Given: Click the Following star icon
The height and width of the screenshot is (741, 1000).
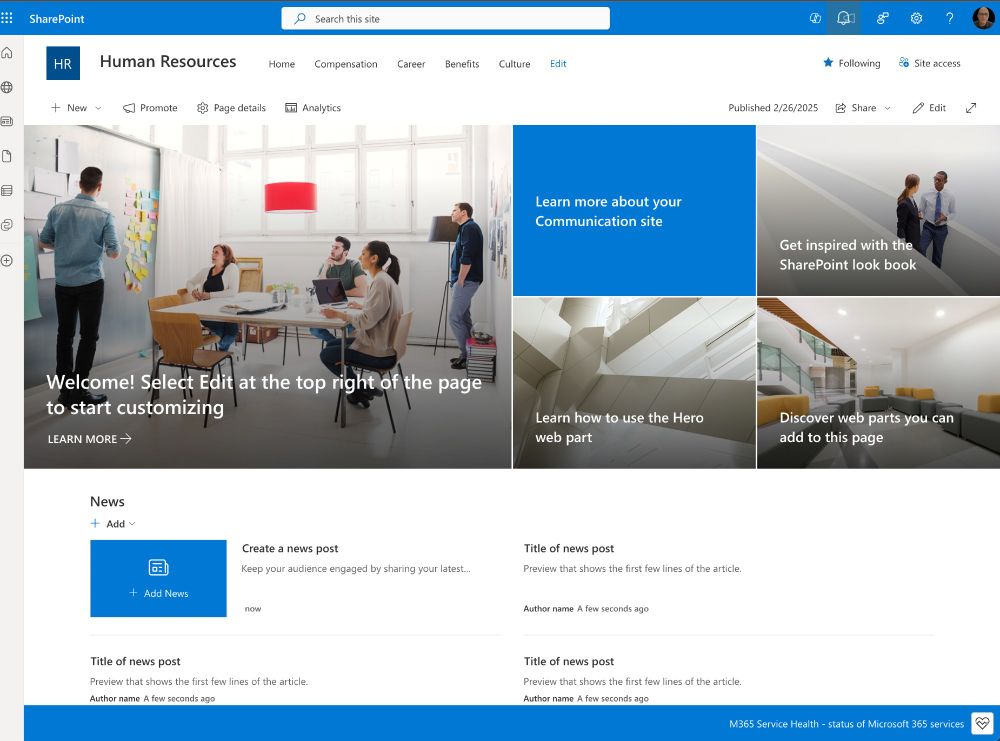Looking at the screenshot, I should point(828,62).
